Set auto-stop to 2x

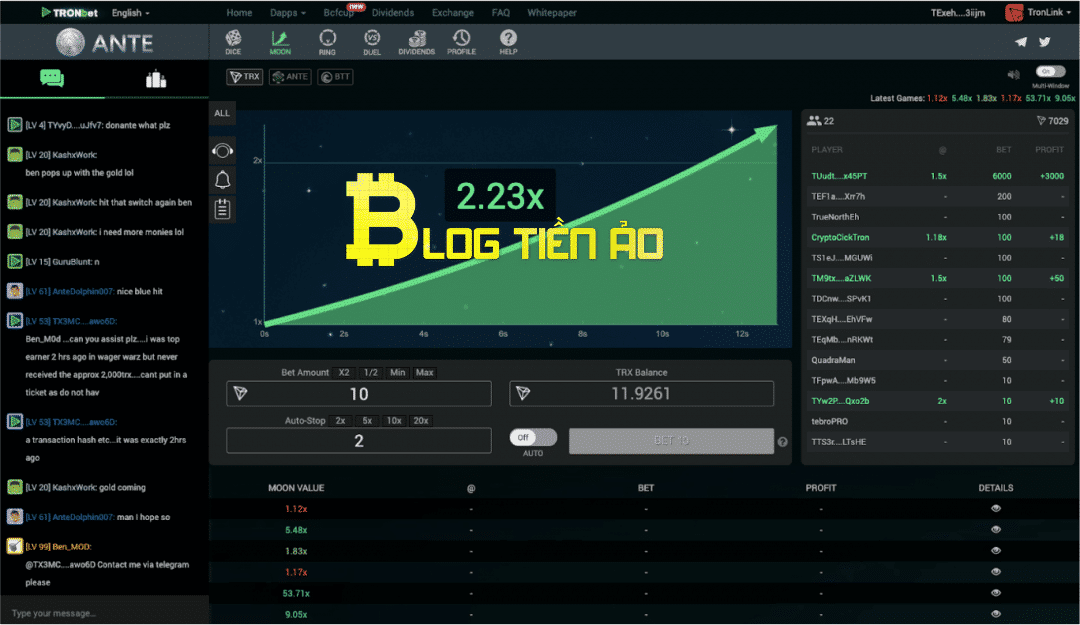pyautogui.click(x=340, y=420)
